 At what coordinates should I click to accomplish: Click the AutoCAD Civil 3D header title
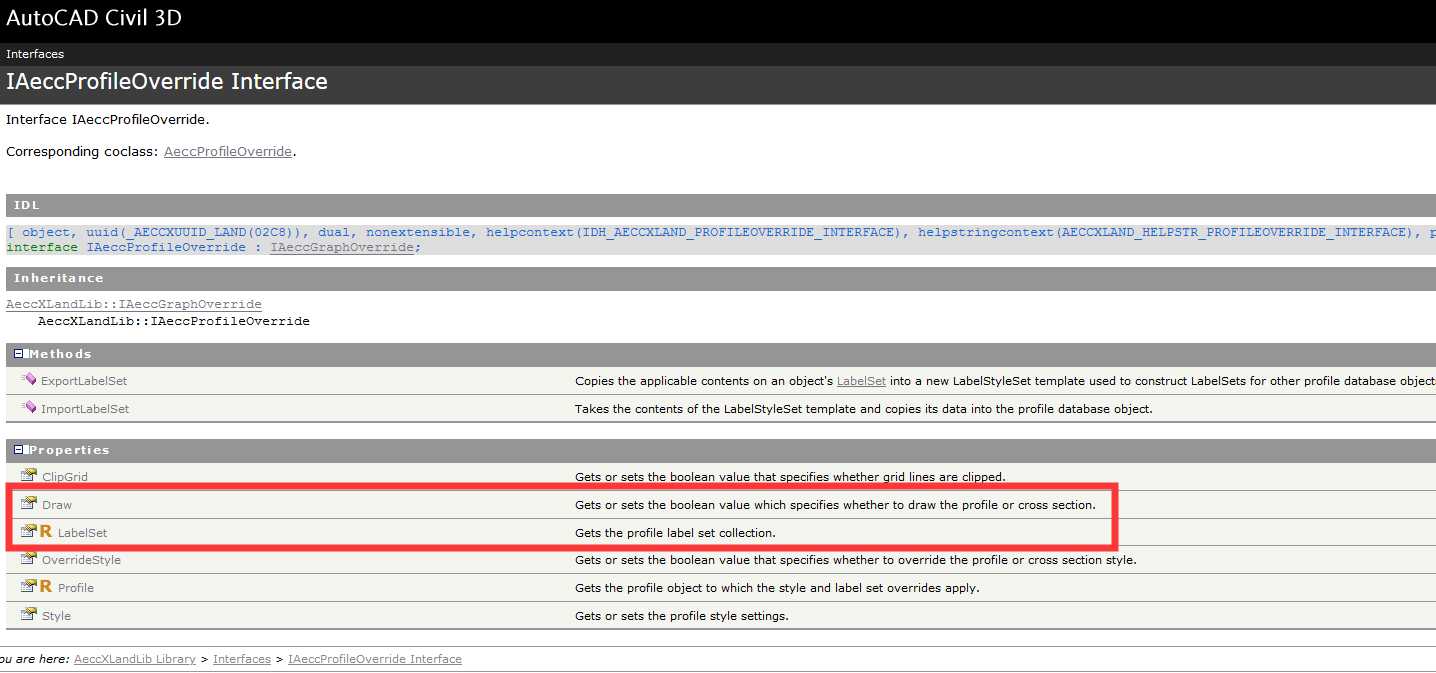pos(94,17)
